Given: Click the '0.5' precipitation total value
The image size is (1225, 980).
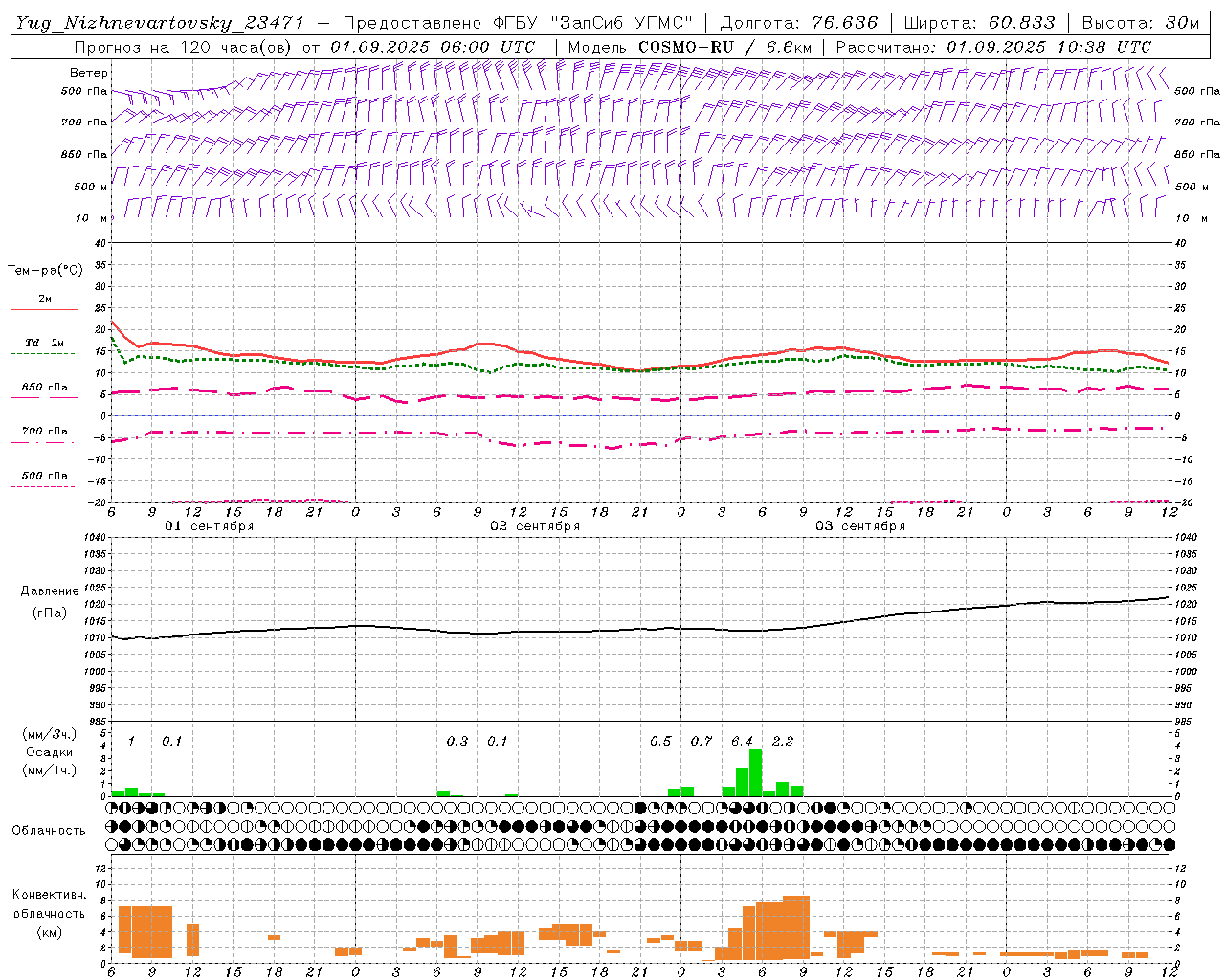Looking at the screenshot, I should [660, 741].
